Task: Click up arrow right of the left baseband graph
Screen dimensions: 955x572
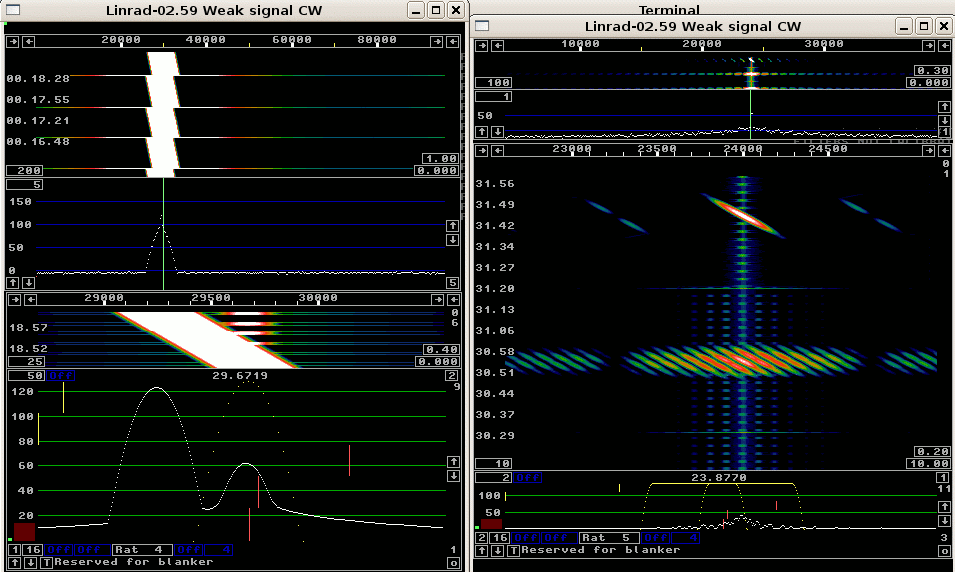Action: 453,462
